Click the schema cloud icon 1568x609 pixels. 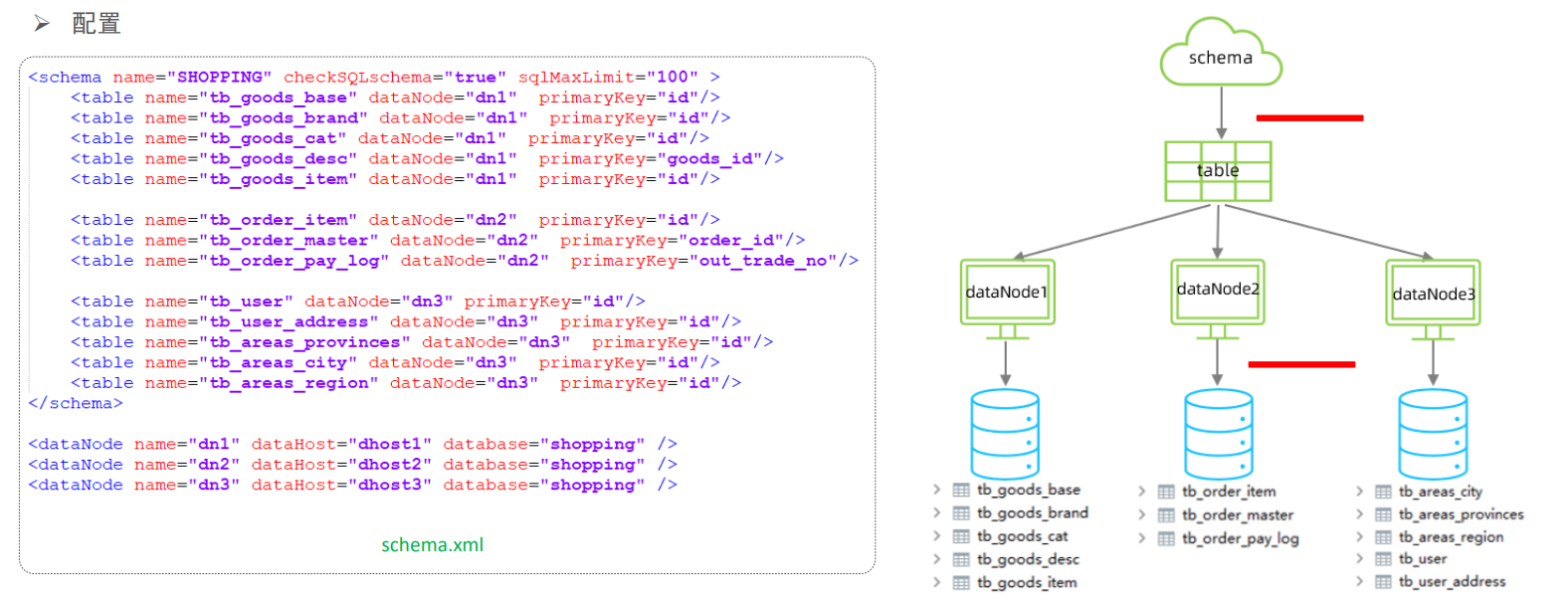(x=1221, y=53)
